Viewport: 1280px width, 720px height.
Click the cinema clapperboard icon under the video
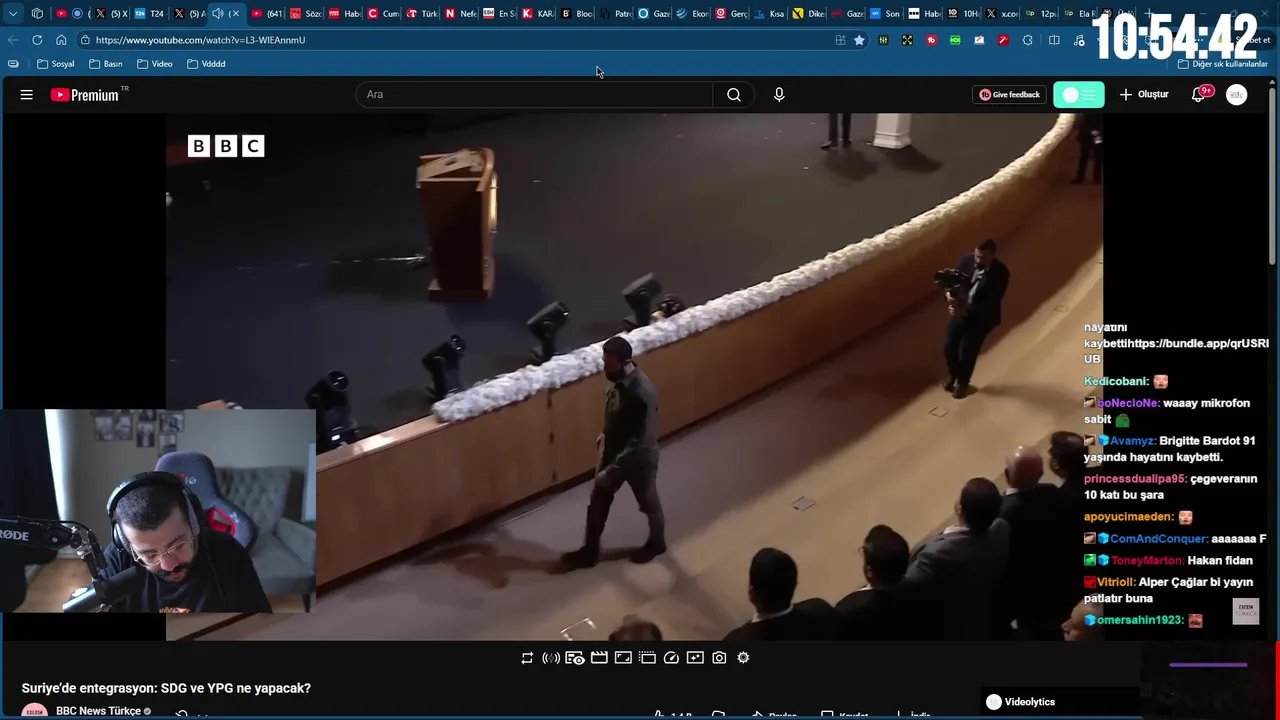[x=599, y=657]
